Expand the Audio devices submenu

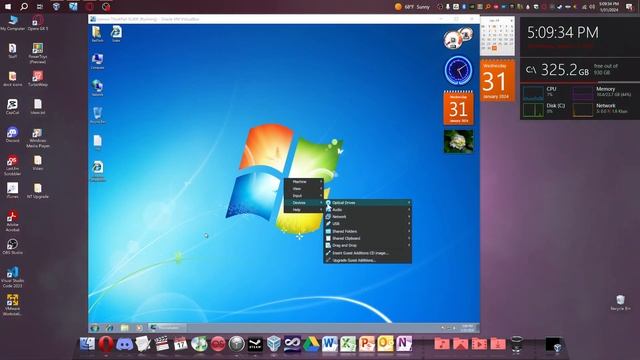367,210
